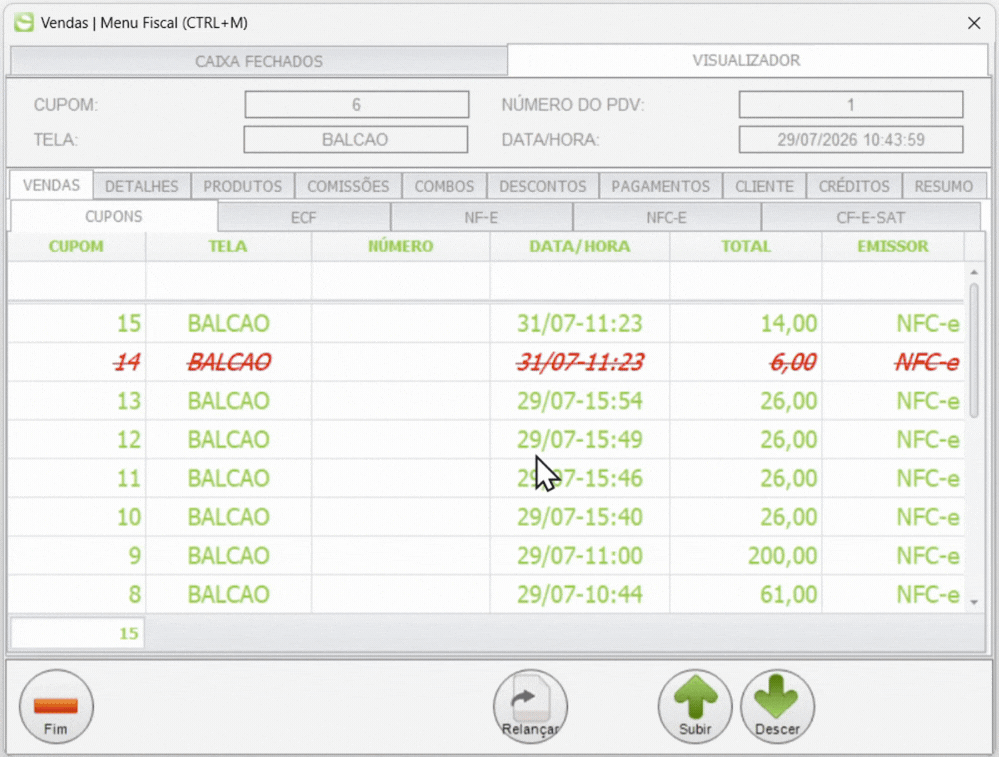Click the 61,00 total value

point(789,595)
